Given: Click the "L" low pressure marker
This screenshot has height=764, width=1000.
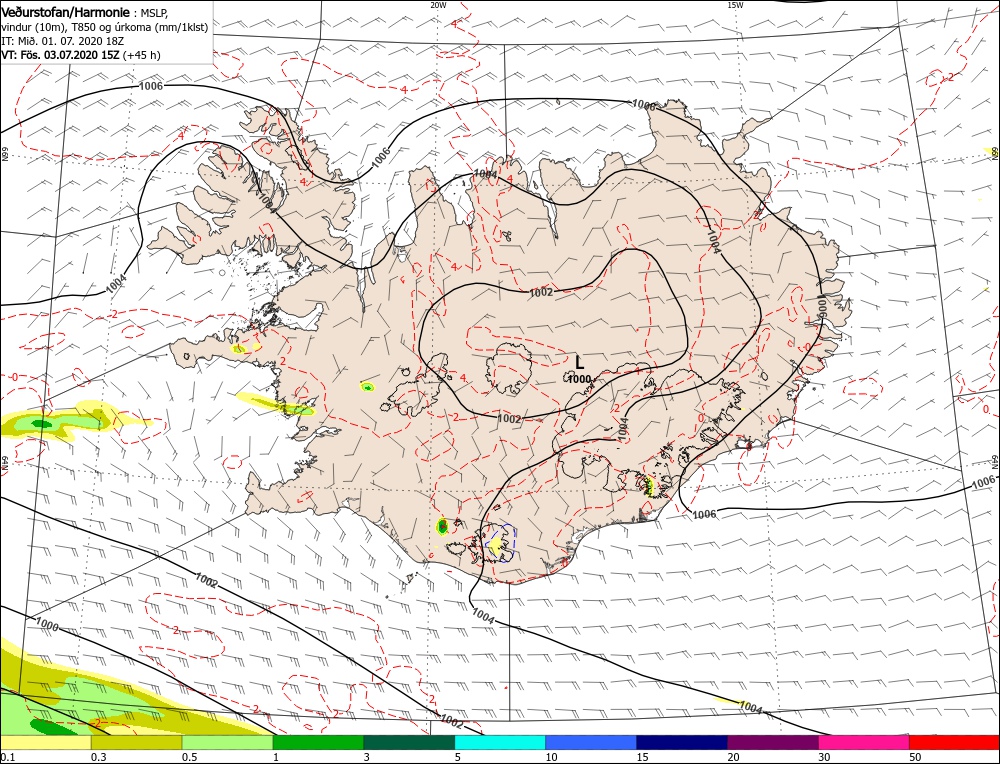Looking at the screenshot, I should (x=579, y=362).
